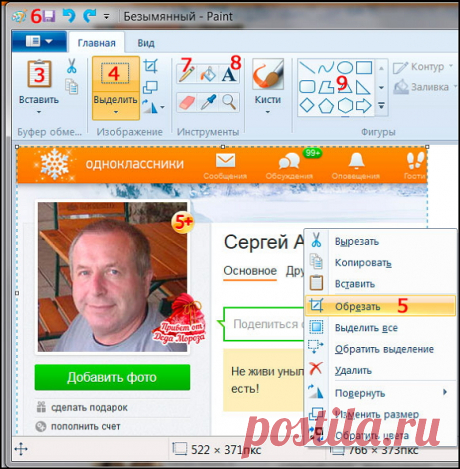460x469 pixels.
Task: Click the scissors Cut icon in ribbon
Action: 71,66
